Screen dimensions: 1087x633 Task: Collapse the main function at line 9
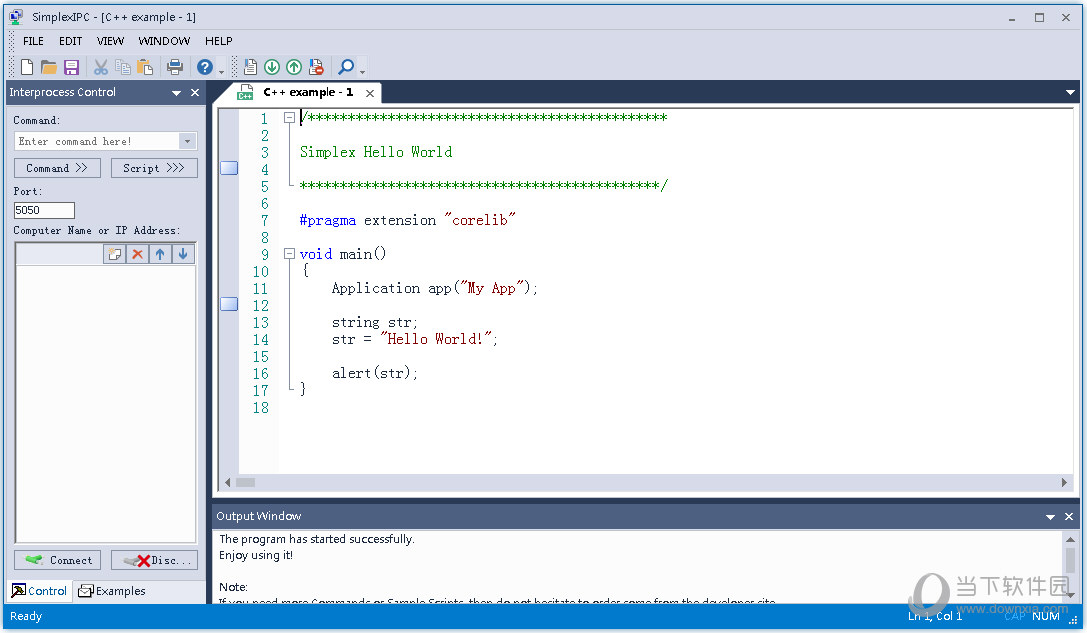point(289,254)
